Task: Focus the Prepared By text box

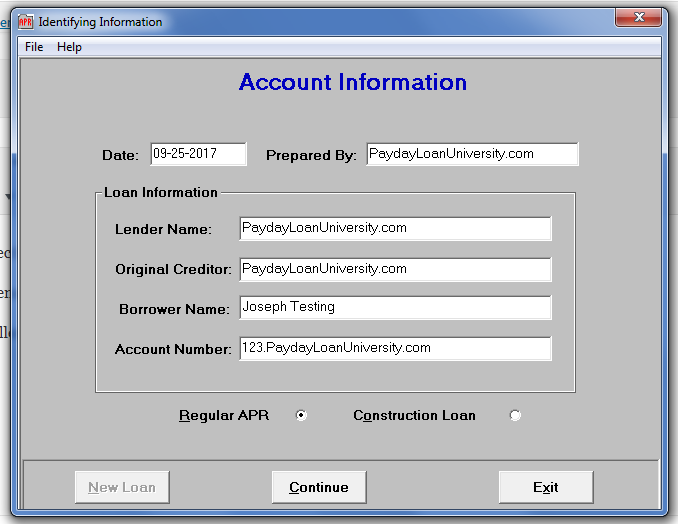Action: click(472, 154)
